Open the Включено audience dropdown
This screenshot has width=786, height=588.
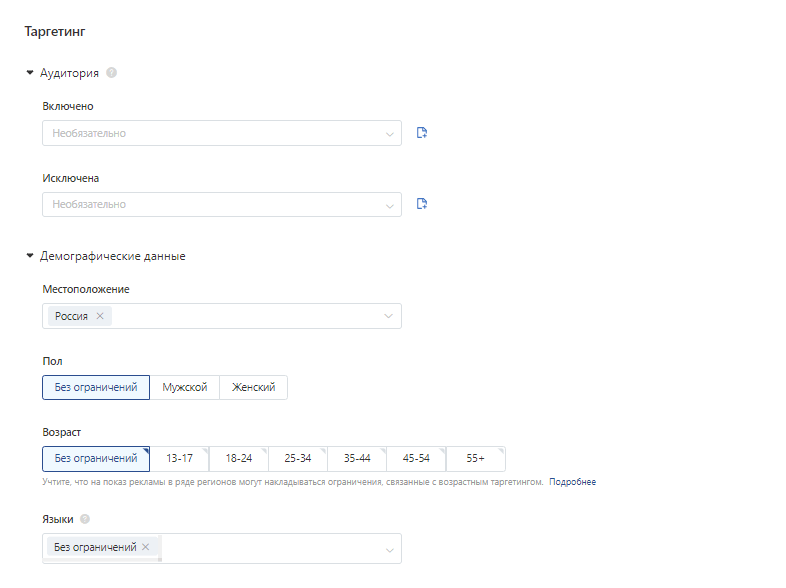click(x=222, y=133)
